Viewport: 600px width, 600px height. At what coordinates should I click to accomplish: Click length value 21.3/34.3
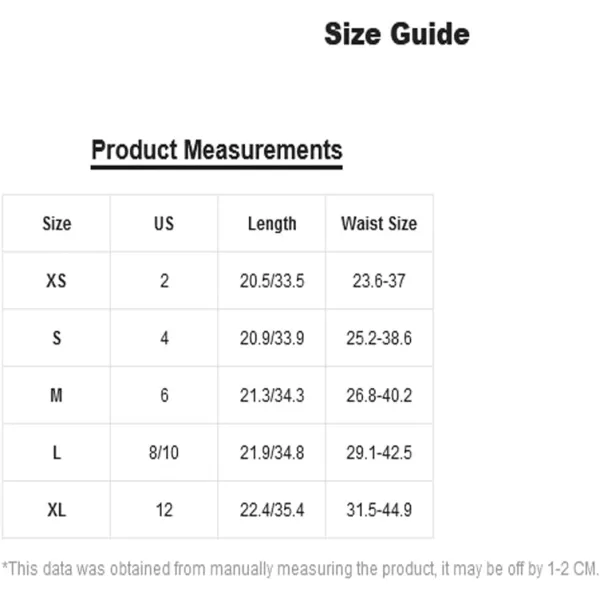point(272,395)
